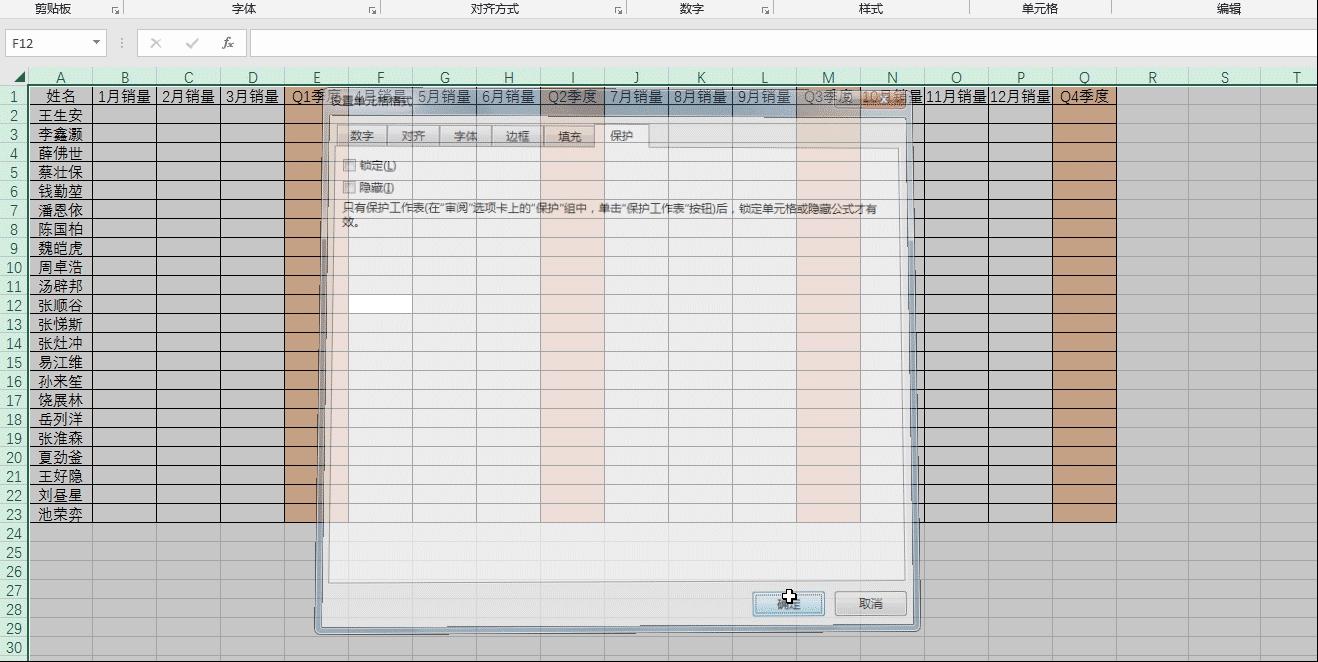1318x662 pixels.
Task: Open the 数字 group dialog launcher
Action: [765, 9]
